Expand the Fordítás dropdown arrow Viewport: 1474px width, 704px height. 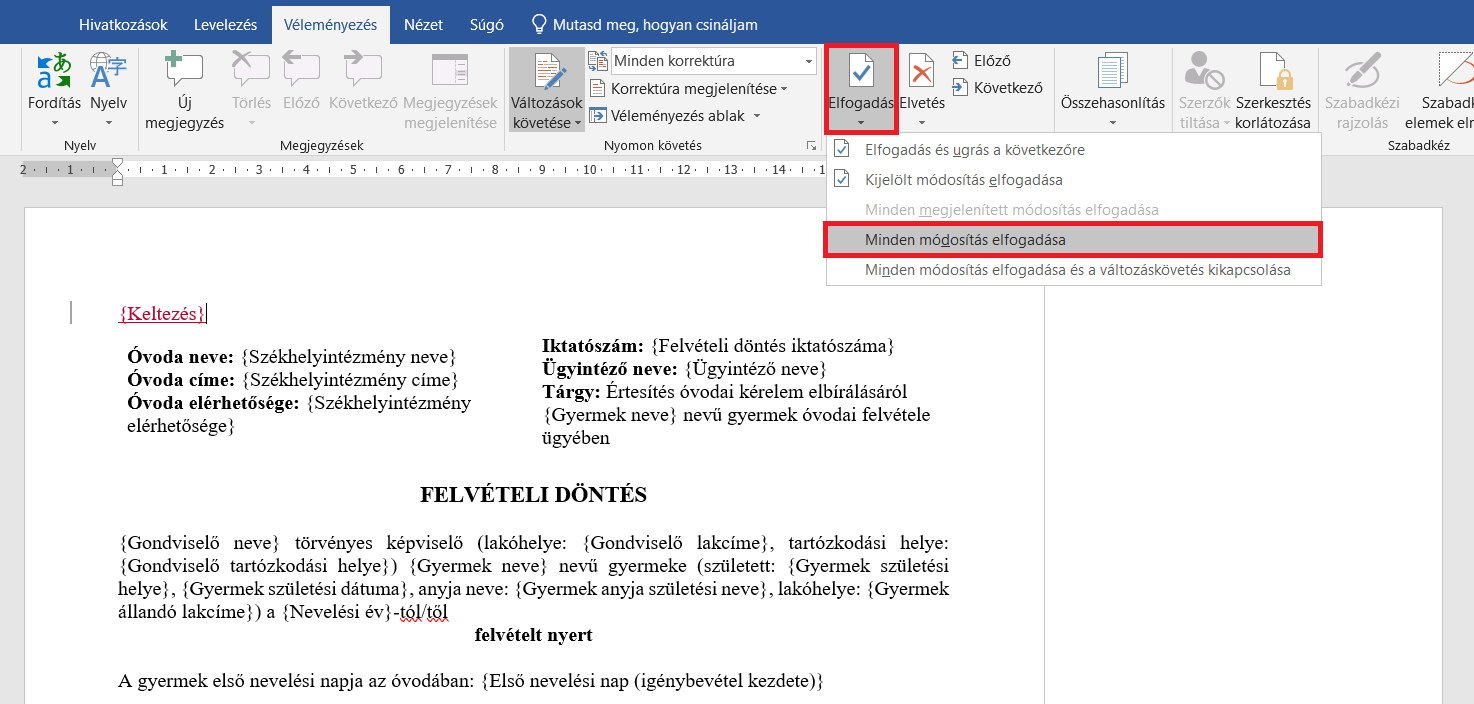(54, 123)
